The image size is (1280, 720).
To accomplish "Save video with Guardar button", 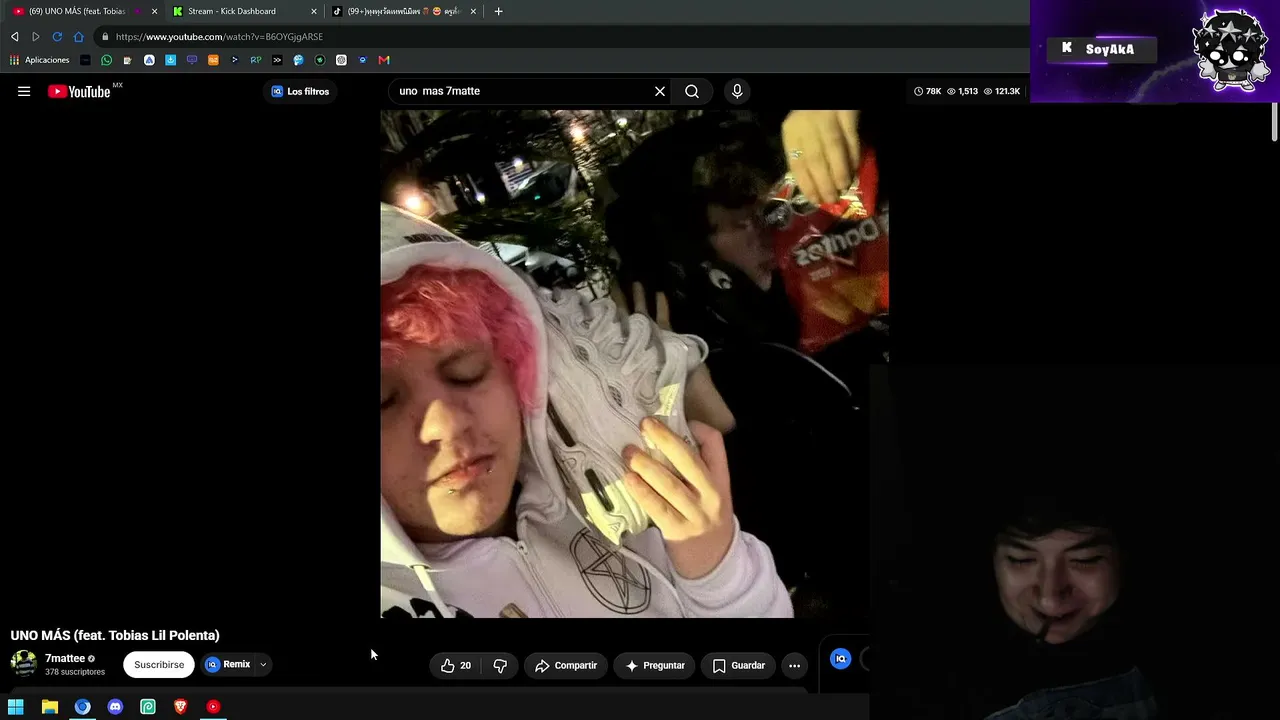I will (739, 665).
